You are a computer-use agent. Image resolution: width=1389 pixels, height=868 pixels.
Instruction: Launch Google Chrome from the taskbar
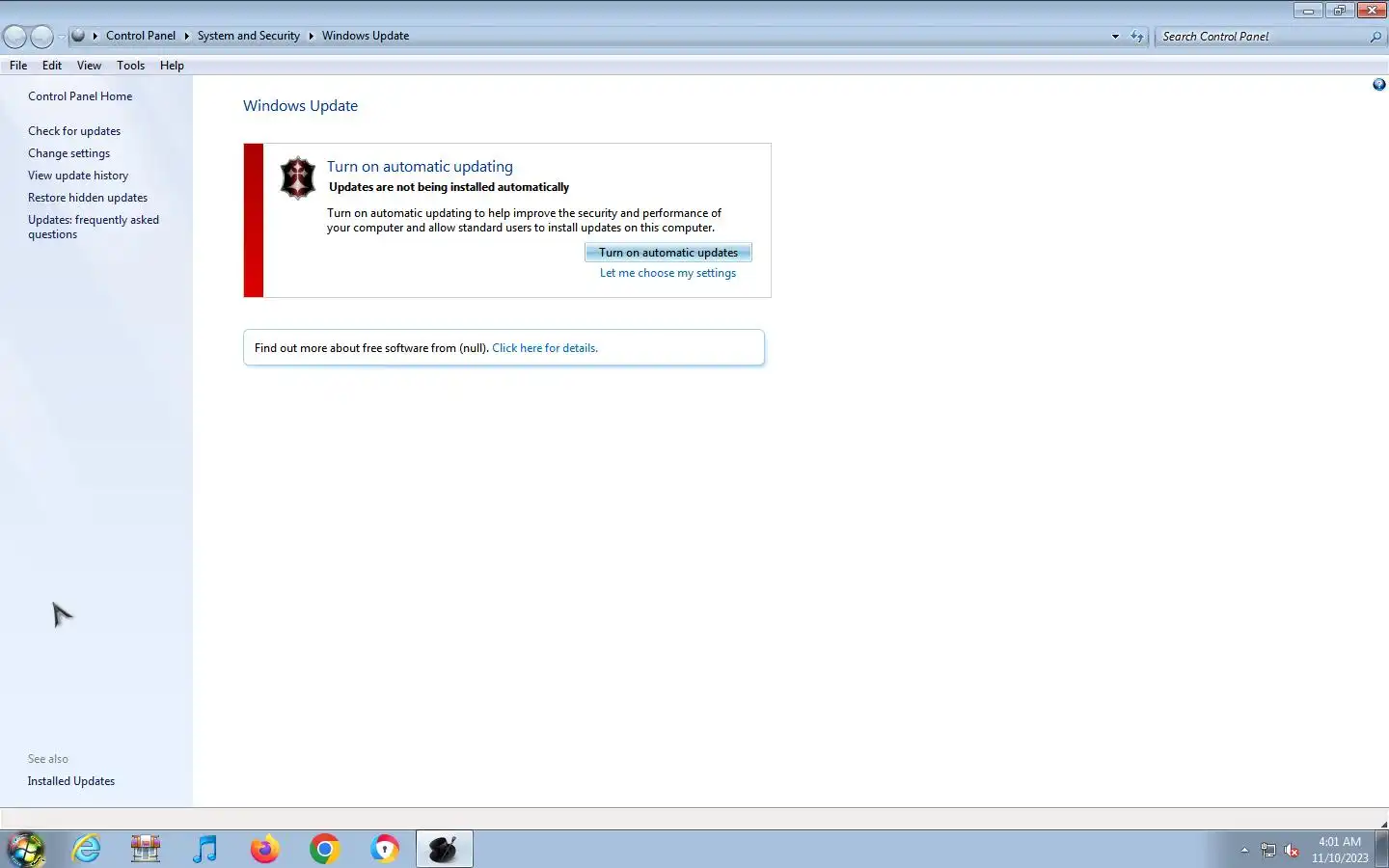pyautogui.click(x=324, y=850)
